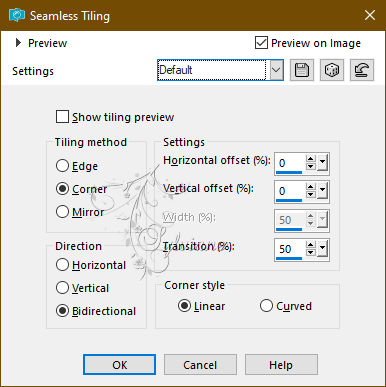This screenshot has width=386, height=387.
Task: Click the reset to default arrow icon
Action: pos(362,70)
